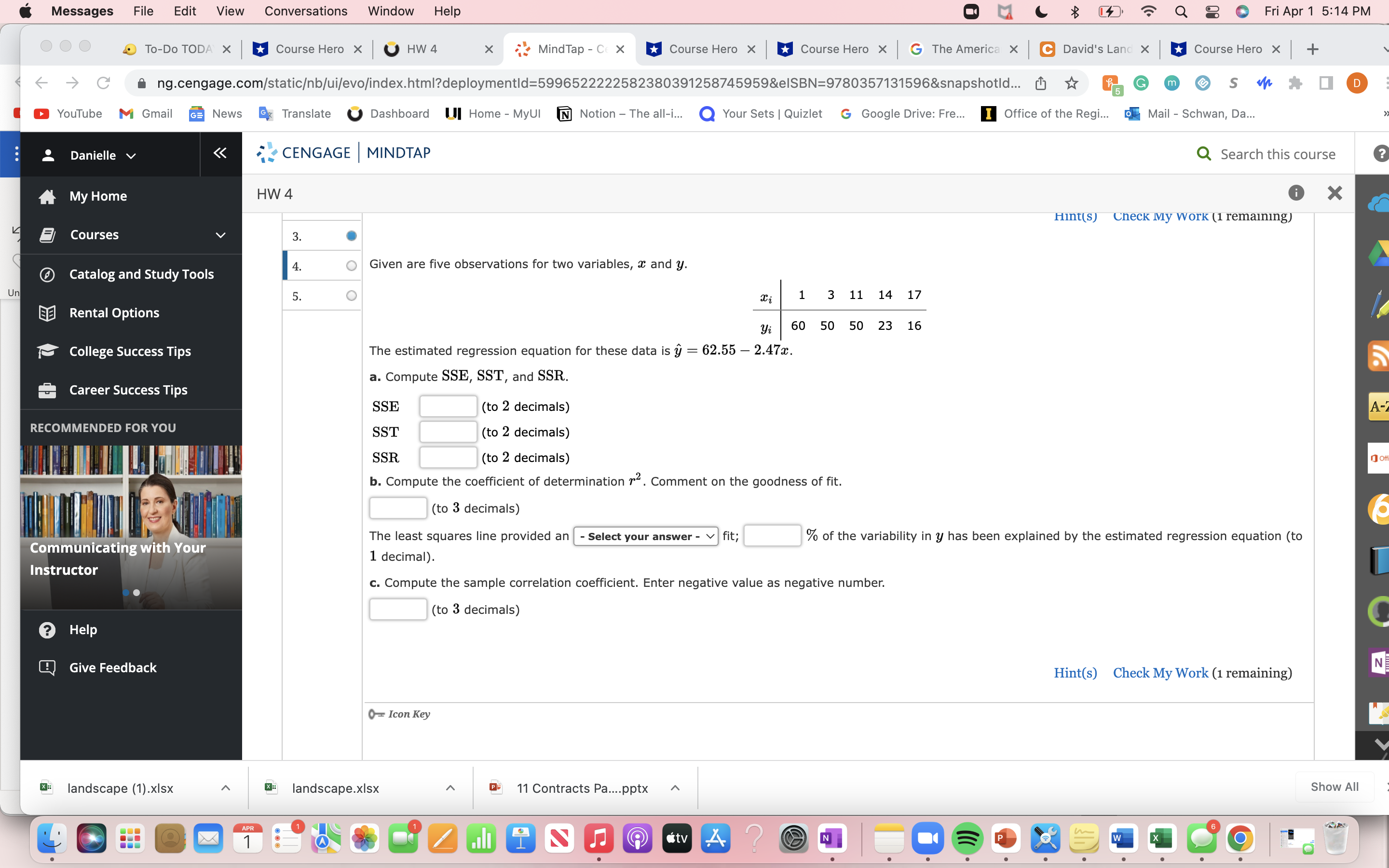The height and width of the screenshot is (868, 1389).
Task: Open Catalog and Study Tools
Action: coord(141,274)
